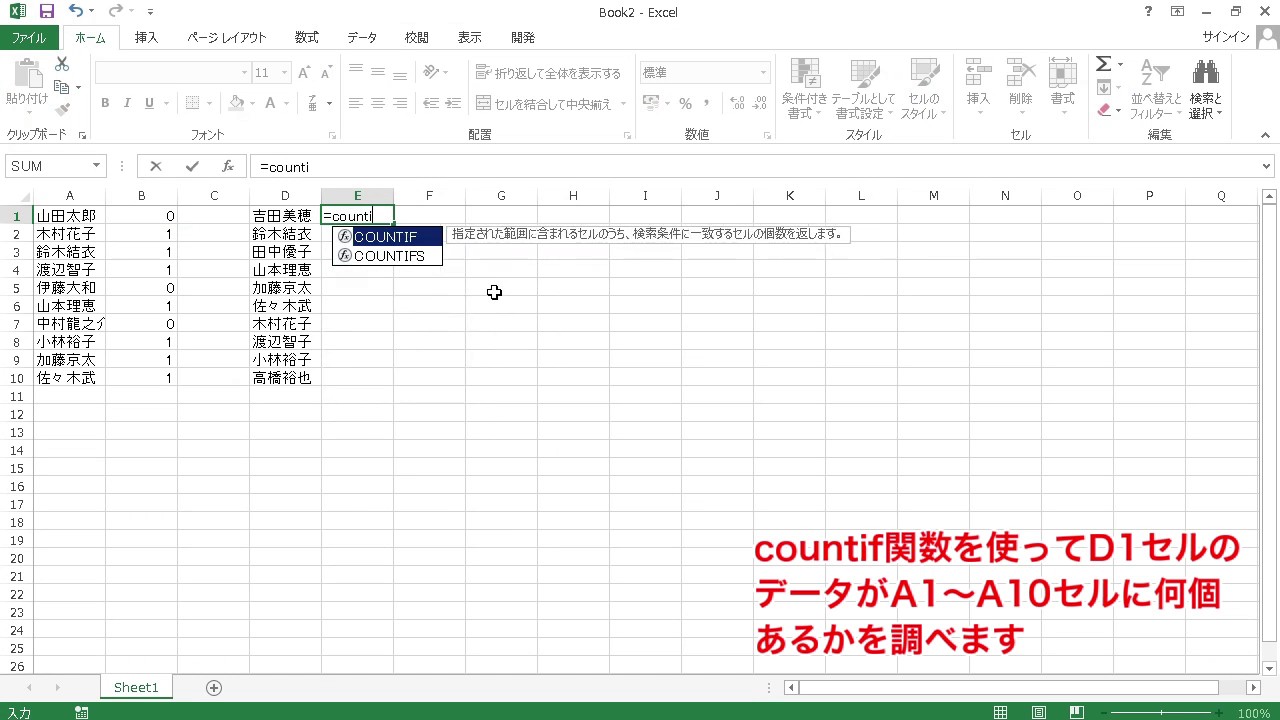Switch to the Insert (挿入) tab

[146, 38]
